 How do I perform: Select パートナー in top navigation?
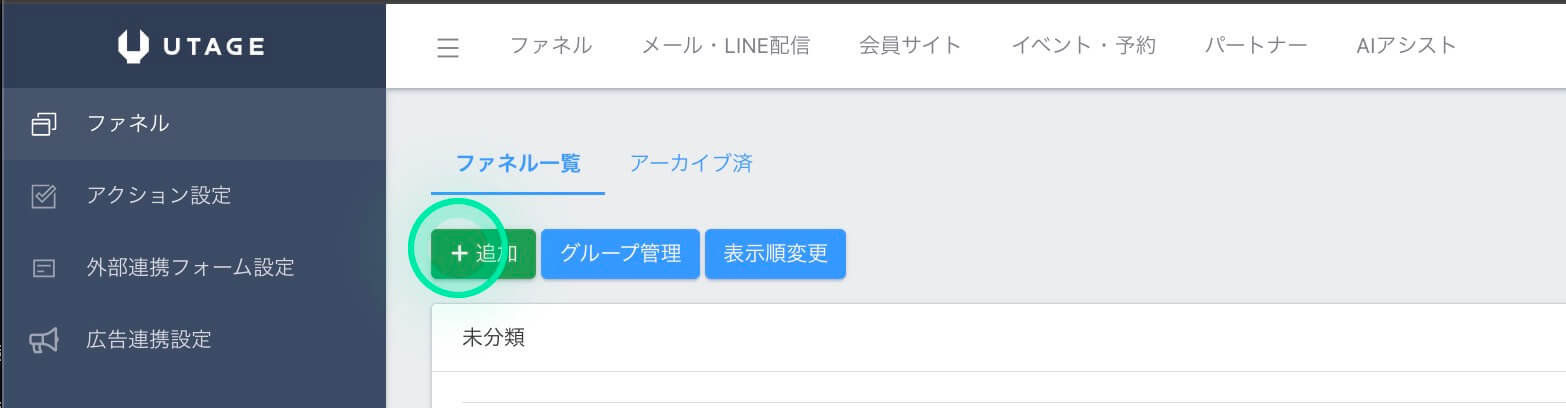click(1256, 45)
